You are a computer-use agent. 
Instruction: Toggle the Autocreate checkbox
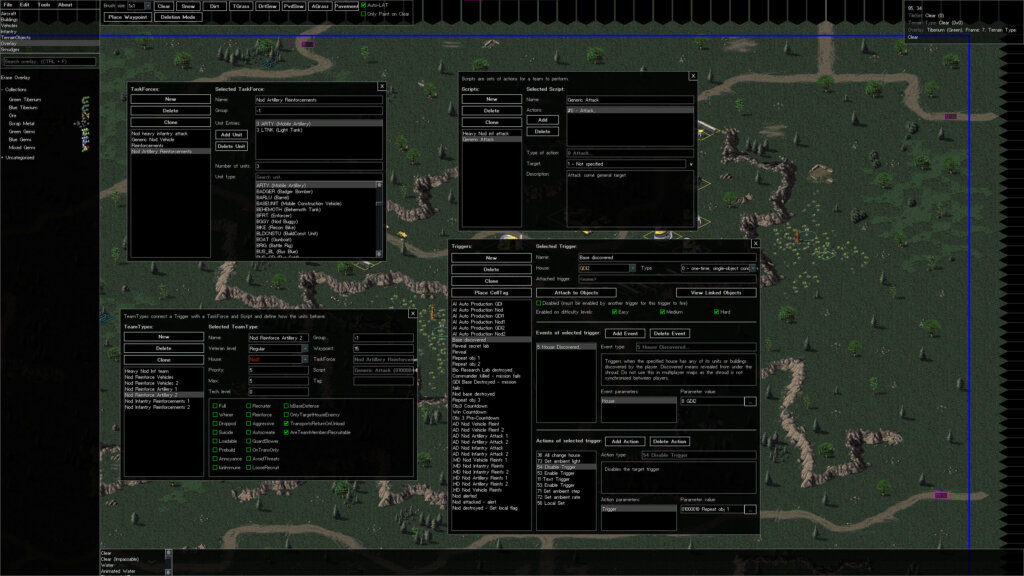click(x=248, y=432)
